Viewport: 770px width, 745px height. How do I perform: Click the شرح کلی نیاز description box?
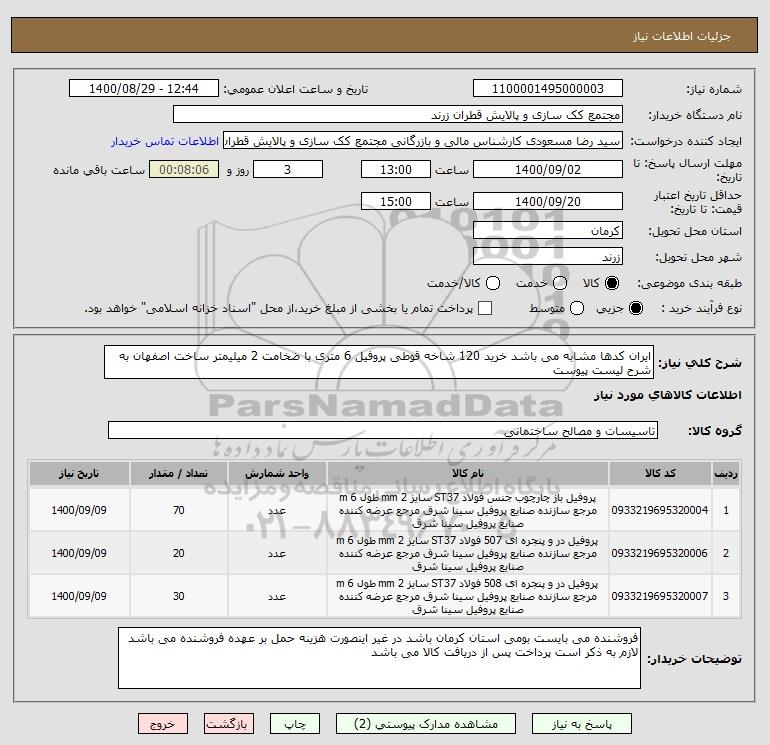click(379, 362)
